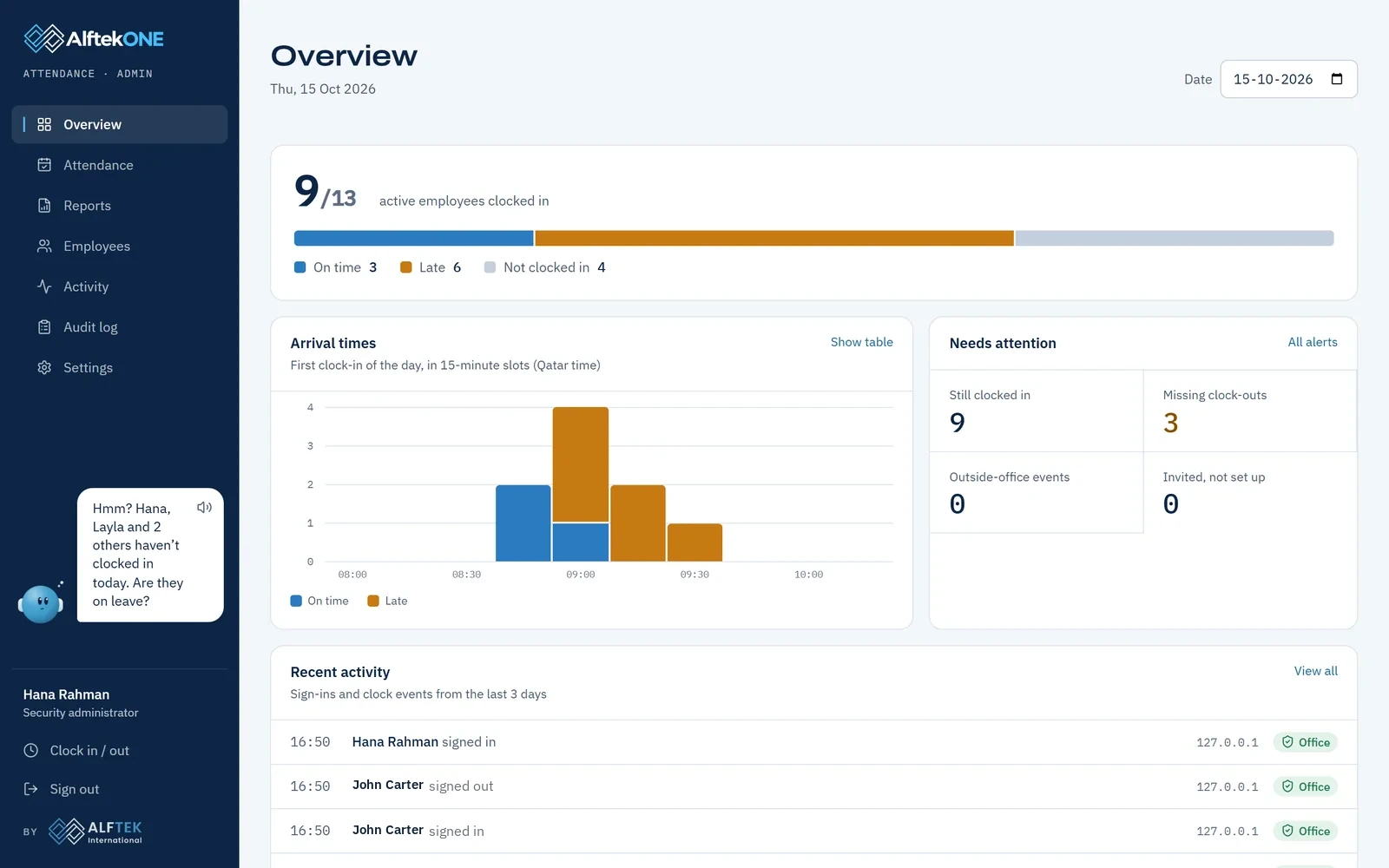
Task: Open Settings label in the sidebar
Action: click(x=88, y=367)
